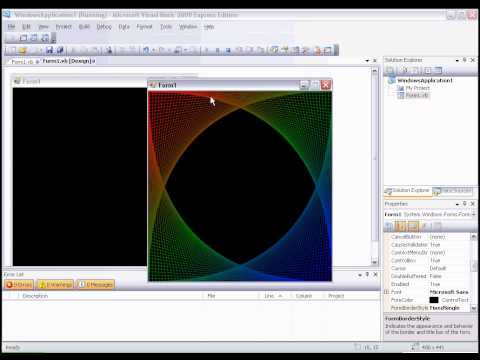Open Solution Explorer window position dropdown

pos(457,60)
